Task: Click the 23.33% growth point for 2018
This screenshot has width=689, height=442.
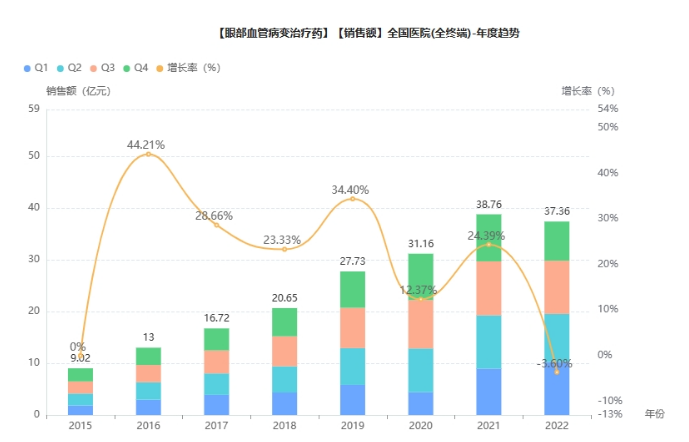Action: pyautogui.click(x=285, y=249)
